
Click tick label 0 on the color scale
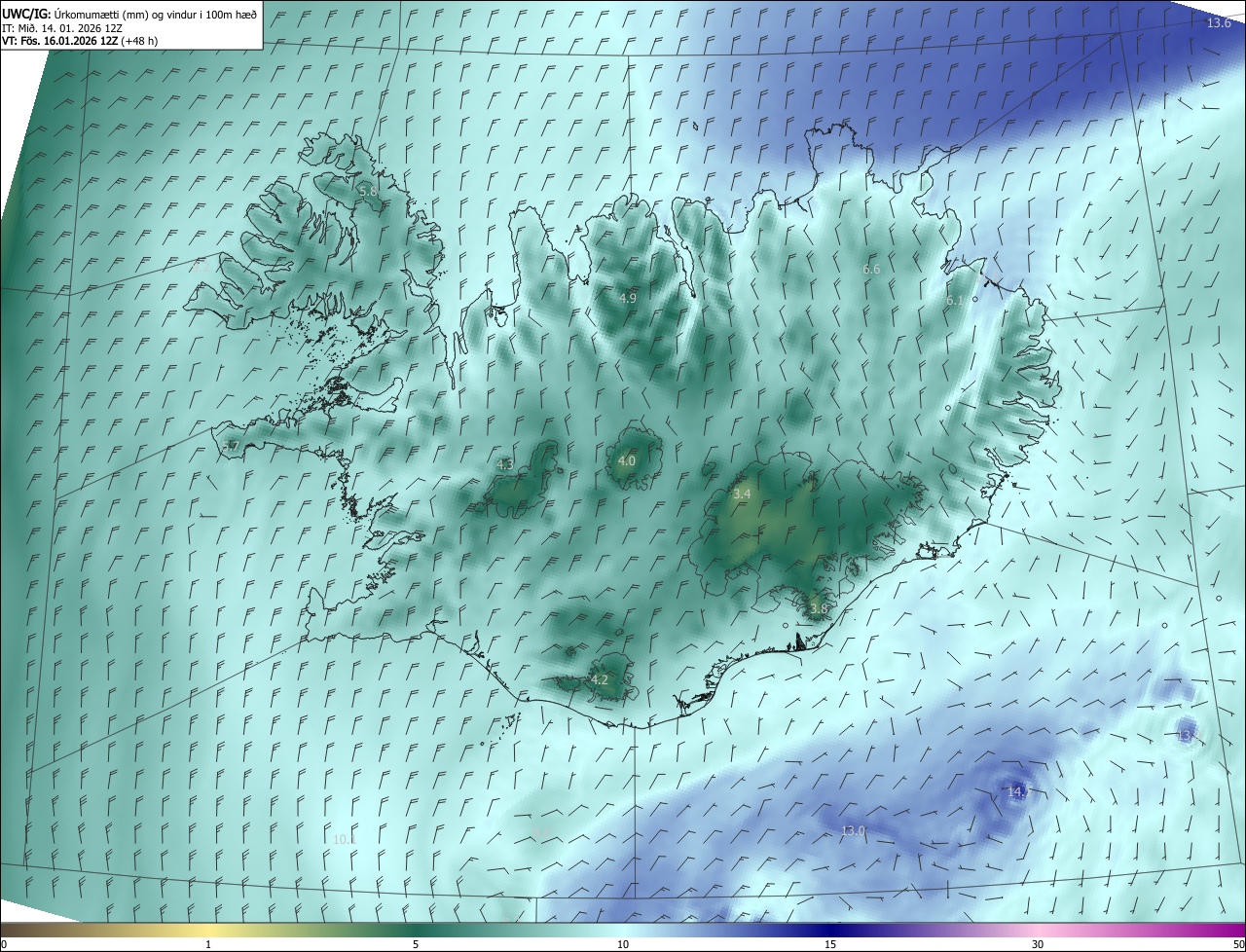tap(4, 944)
